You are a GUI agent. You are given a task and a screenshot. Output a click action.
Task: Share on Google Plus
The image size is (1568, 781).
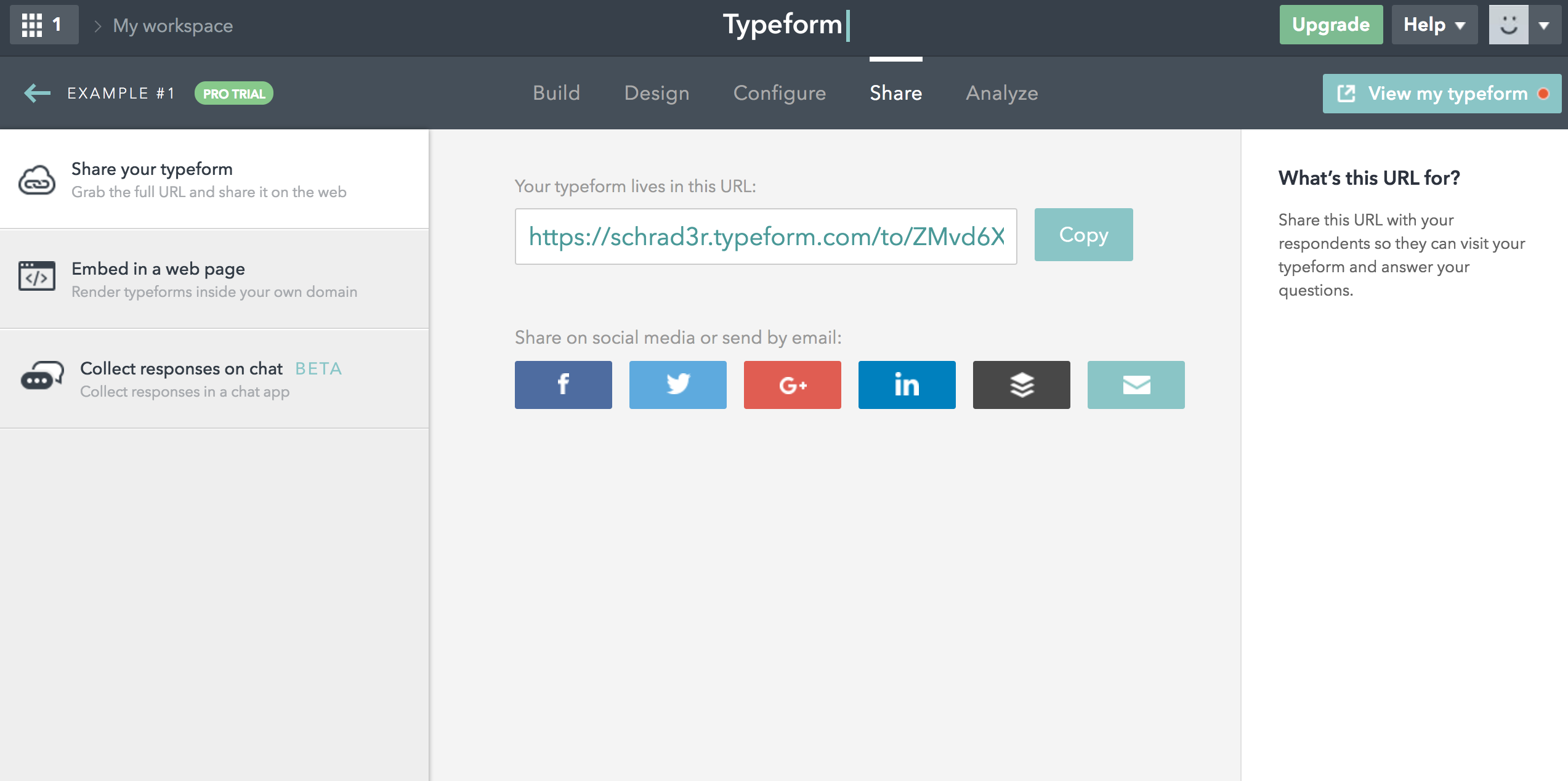[793, 385]
